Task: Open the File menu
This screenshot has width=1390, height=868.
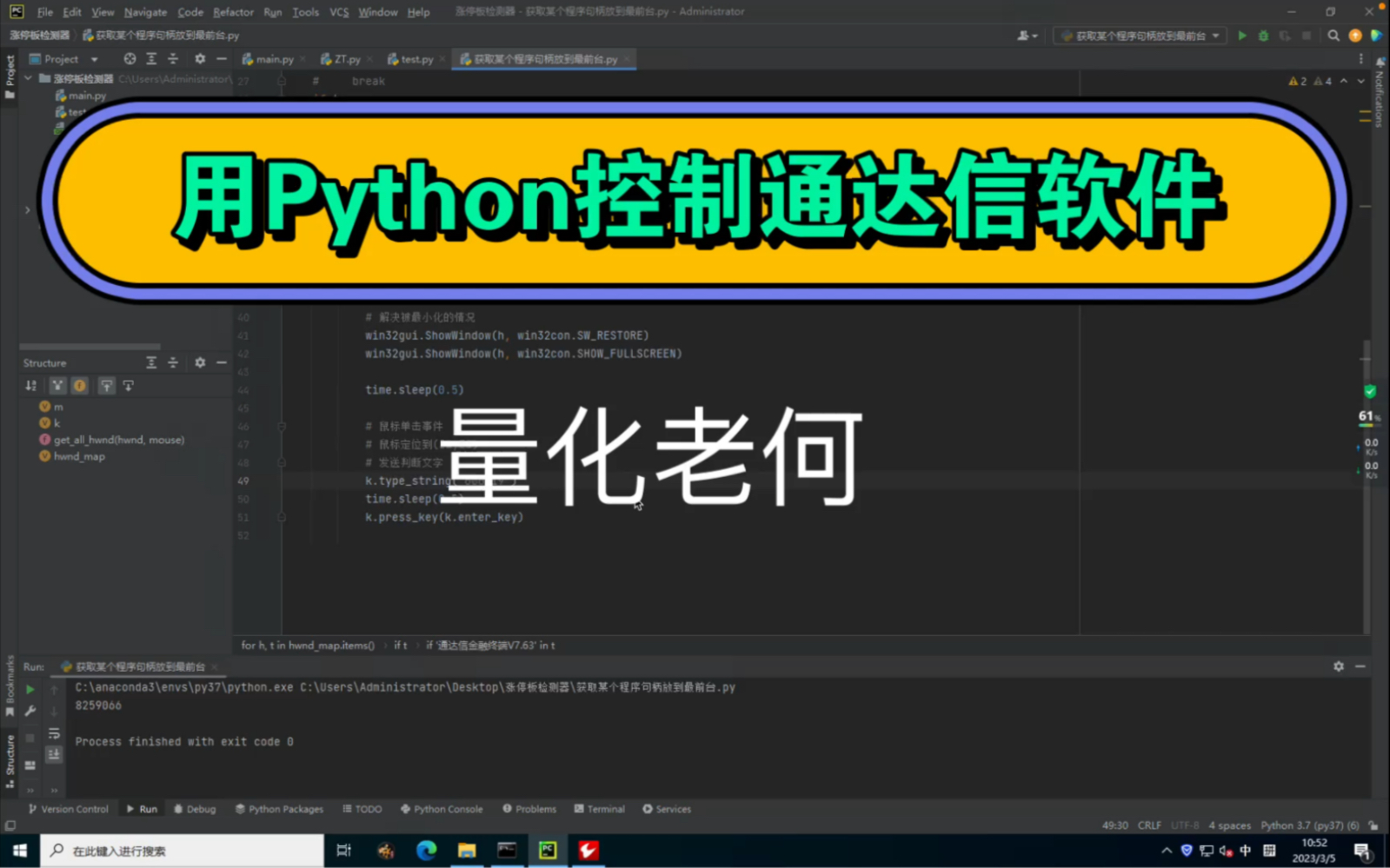Action: (45, 12)
